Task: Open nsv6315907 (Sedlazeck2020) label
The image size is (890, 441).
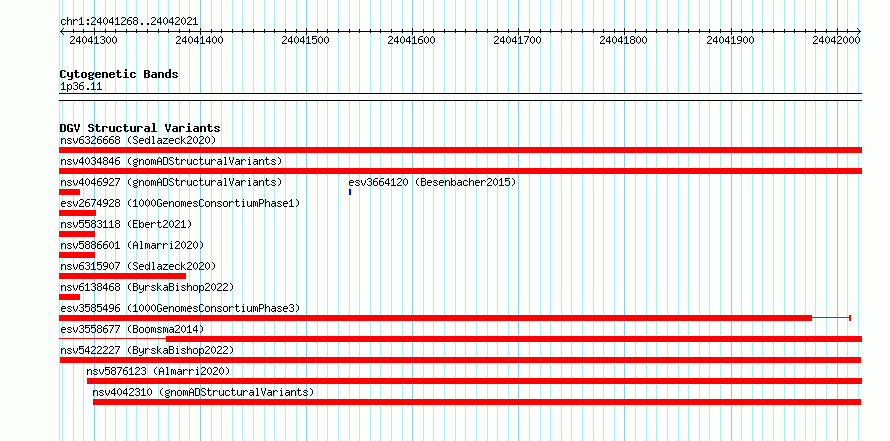Action: point(138,266)
